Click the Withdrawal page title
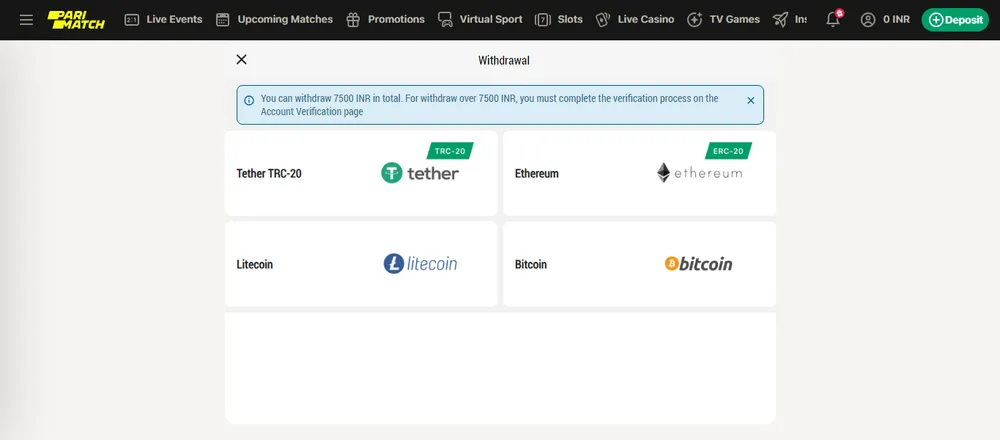This screenshot has height=440, width=1000. 504,61
